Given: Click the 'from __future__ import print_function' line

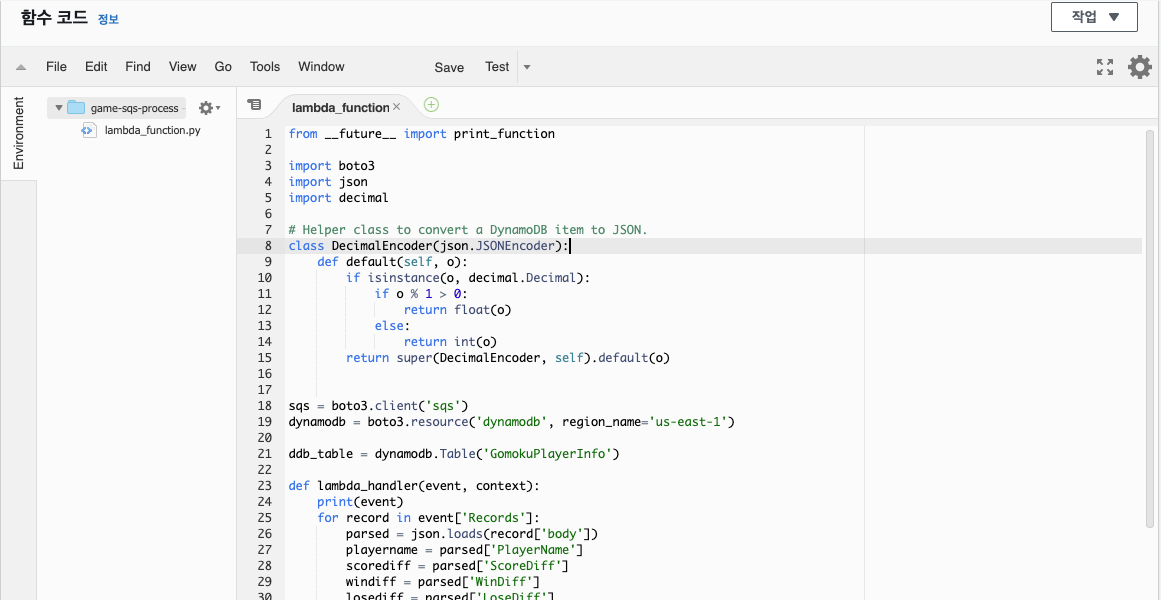Looking at the screenshot, I should [x=421, y=134].
